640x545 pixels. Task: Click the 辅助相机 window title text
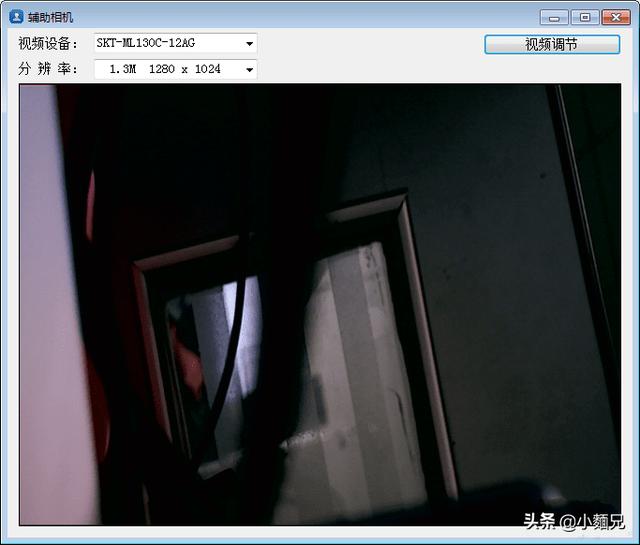pos(51,18)
